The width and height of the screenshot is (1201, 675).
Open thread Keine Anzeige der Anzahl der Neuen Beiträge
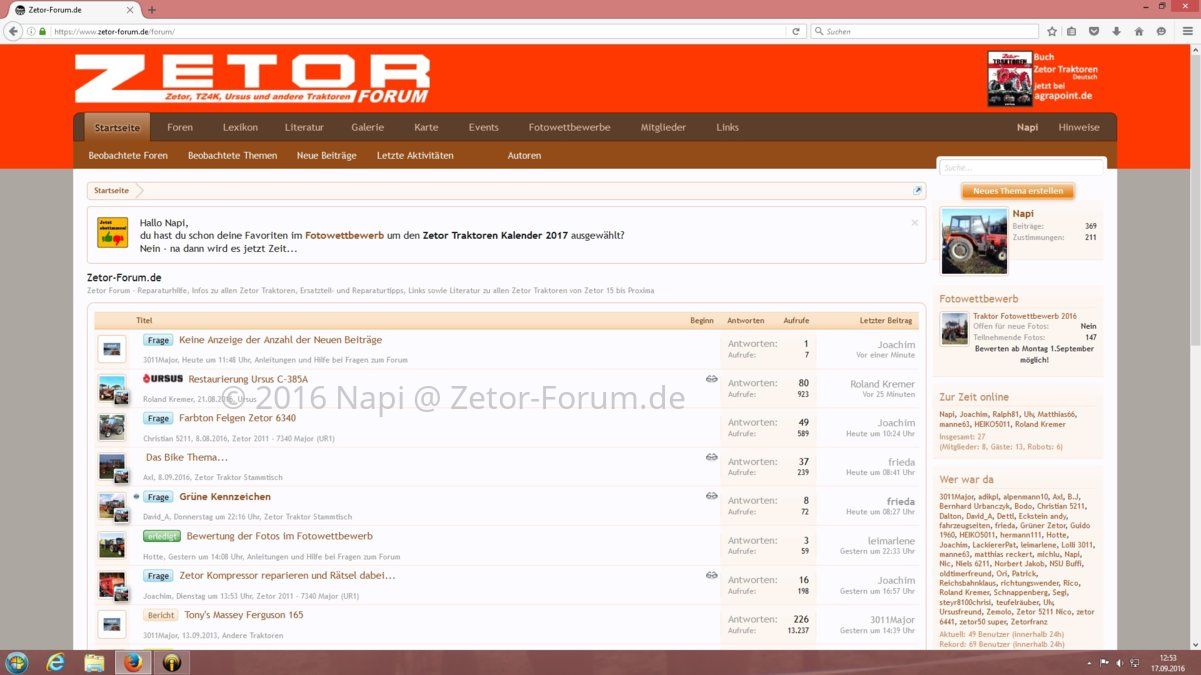click(x=280, y=340)
